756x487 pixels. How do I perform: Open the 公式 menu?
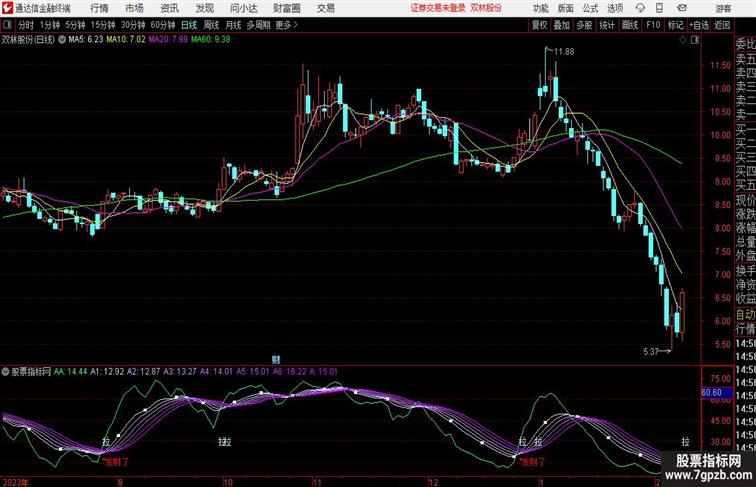click(x=590, y=8)
